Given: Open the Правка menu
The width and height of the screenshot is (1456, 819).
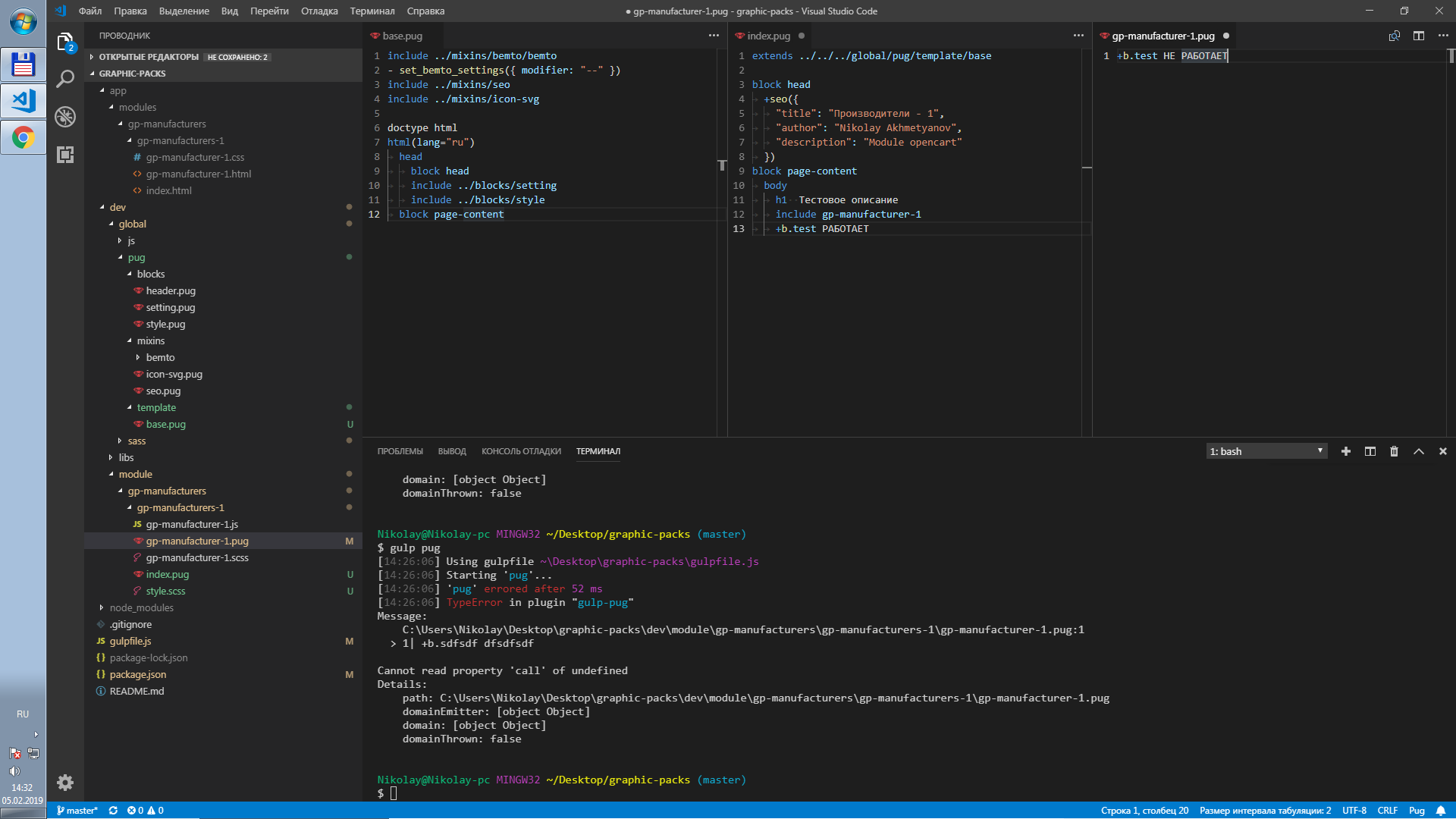Looking at the screenshot, I should coord(130,11).
